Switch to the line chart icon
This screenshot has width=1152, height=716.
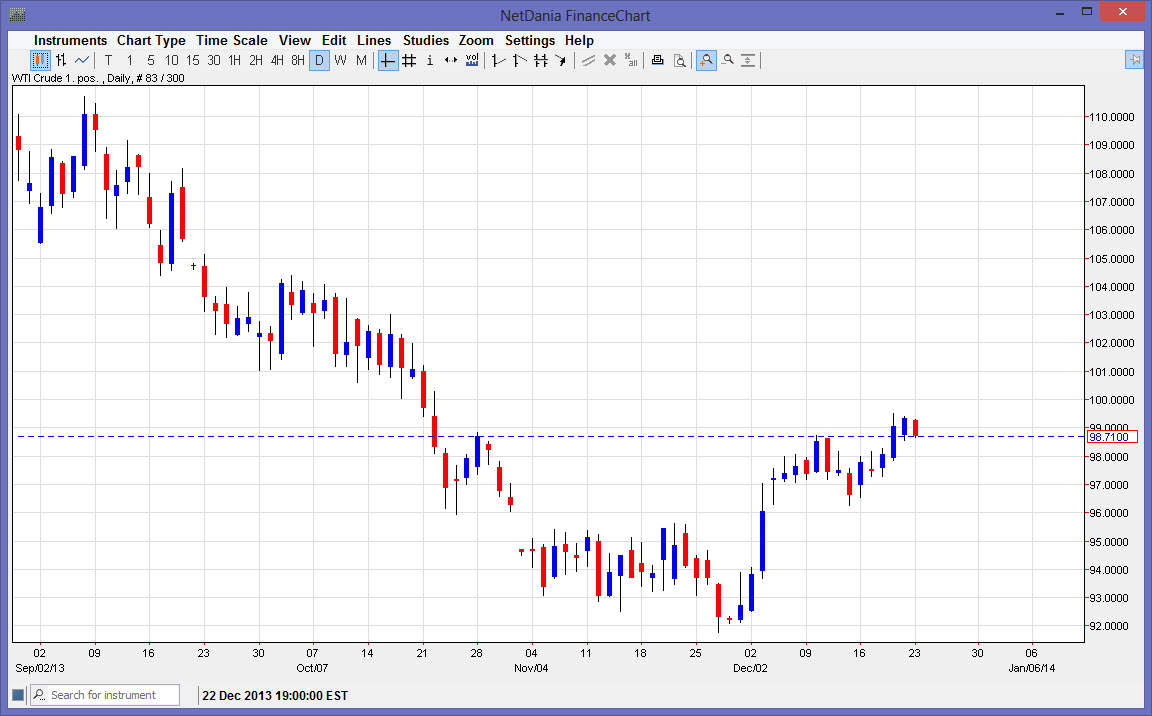click(82, 60)
